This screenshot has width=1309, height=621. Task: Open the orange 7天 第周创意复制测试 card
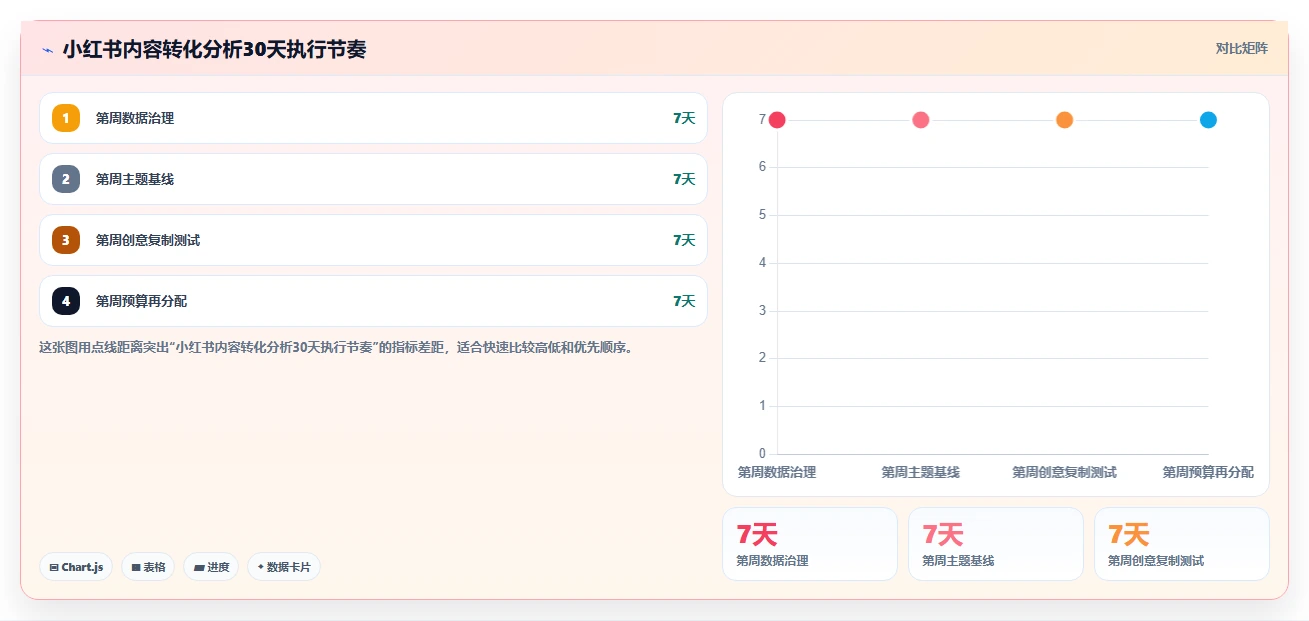click(1182, 544)
